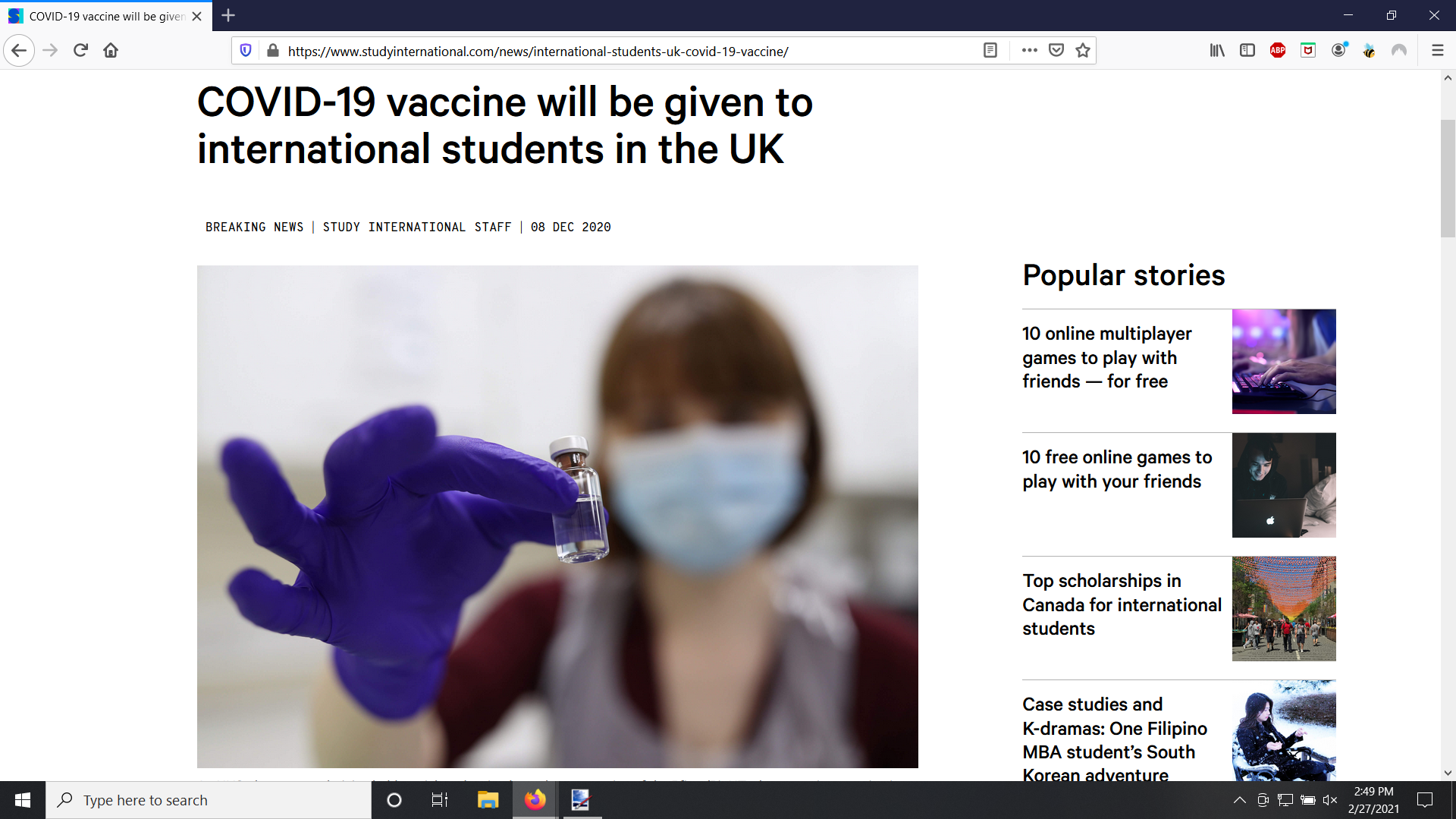Image resolution: width=1456 pixels, height=819 pixels.
Task: Click the Windows taskbar search box
Action: point(209,800)
